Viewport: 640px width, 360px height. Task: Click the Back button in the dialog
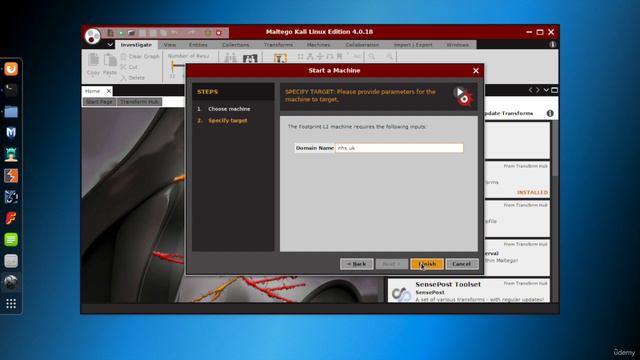point(356,264)
